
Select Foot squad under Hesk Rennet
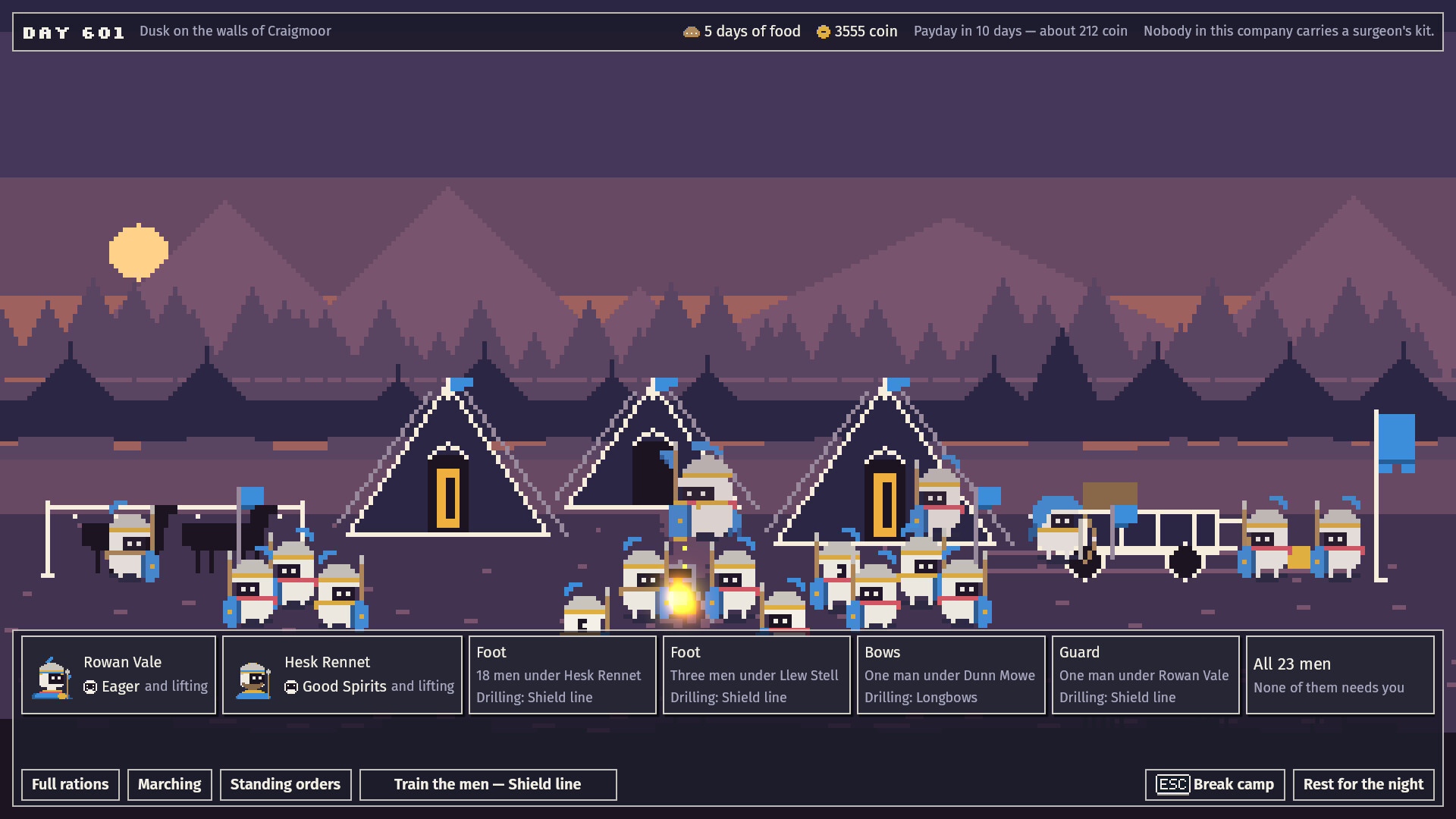tap(562, 675)
